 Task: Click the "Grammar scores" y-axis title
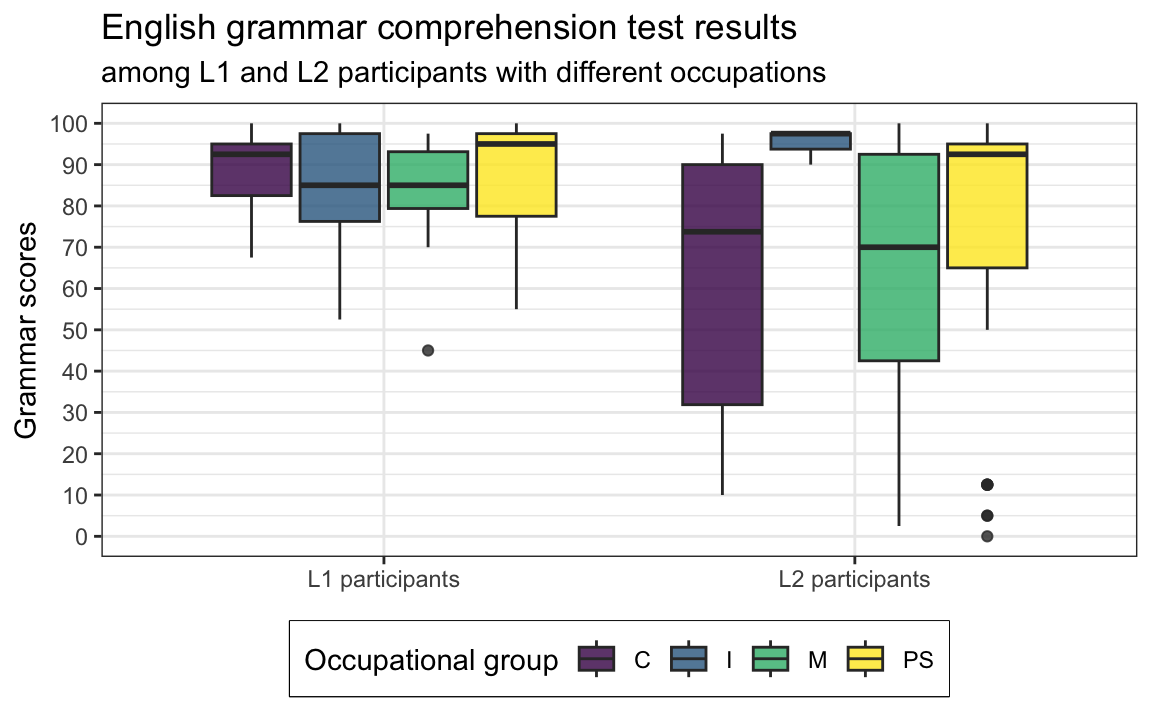[x=27, y=330]
